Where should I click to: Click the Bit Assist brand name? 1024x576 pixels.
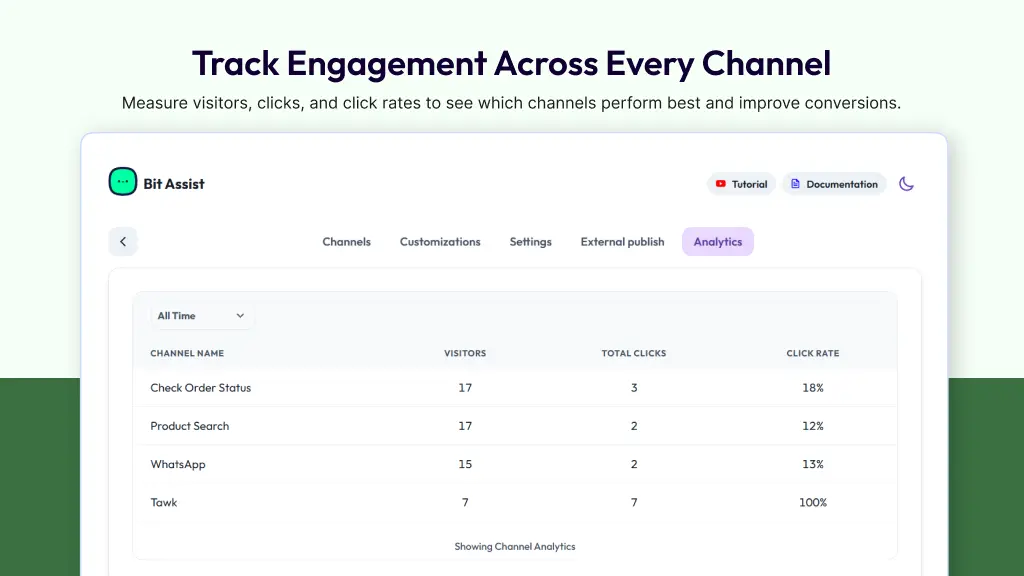coord(174,184)
